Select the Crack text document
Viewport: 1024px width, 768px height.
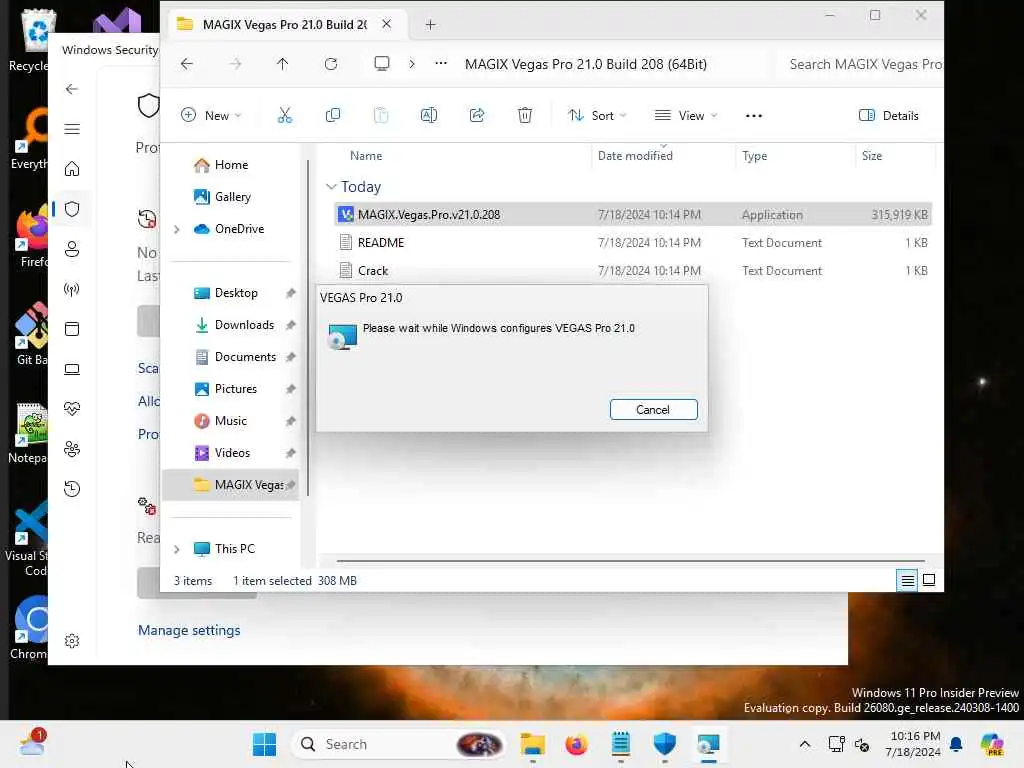[x=632, y=271]
